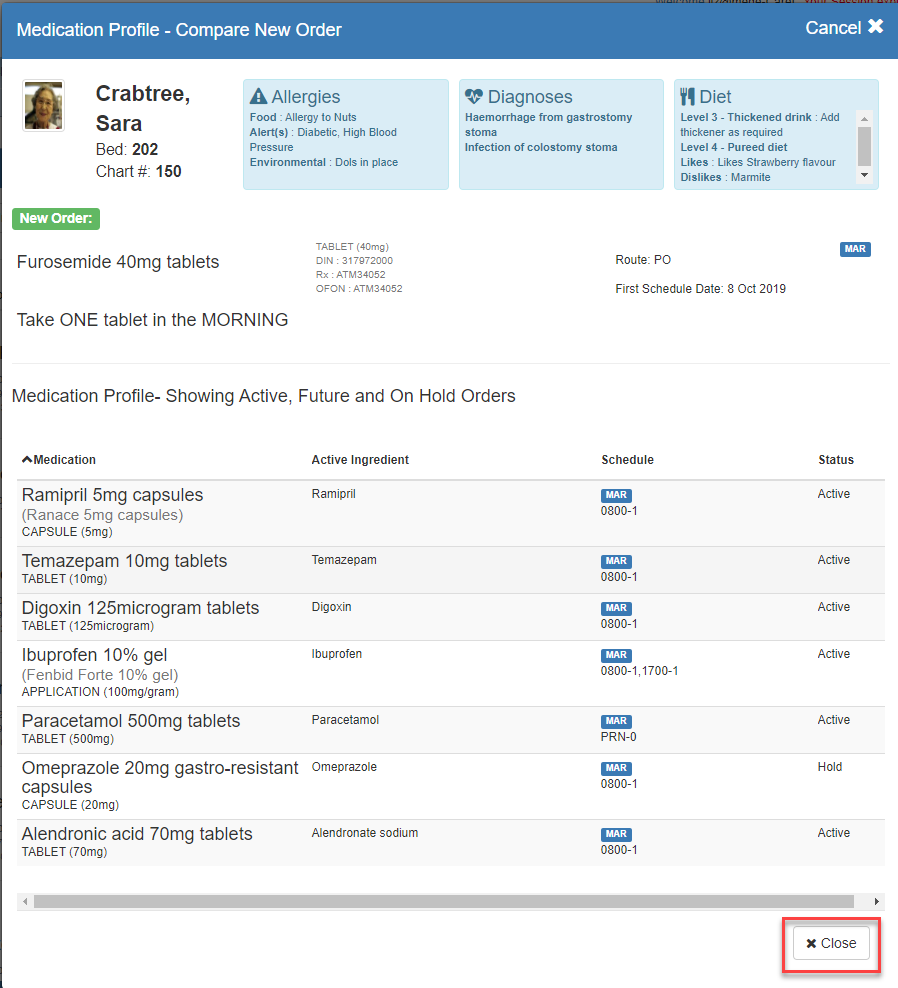
Task: Click the horizontal scrollbar left arrow
Action: tap(26, 902)
